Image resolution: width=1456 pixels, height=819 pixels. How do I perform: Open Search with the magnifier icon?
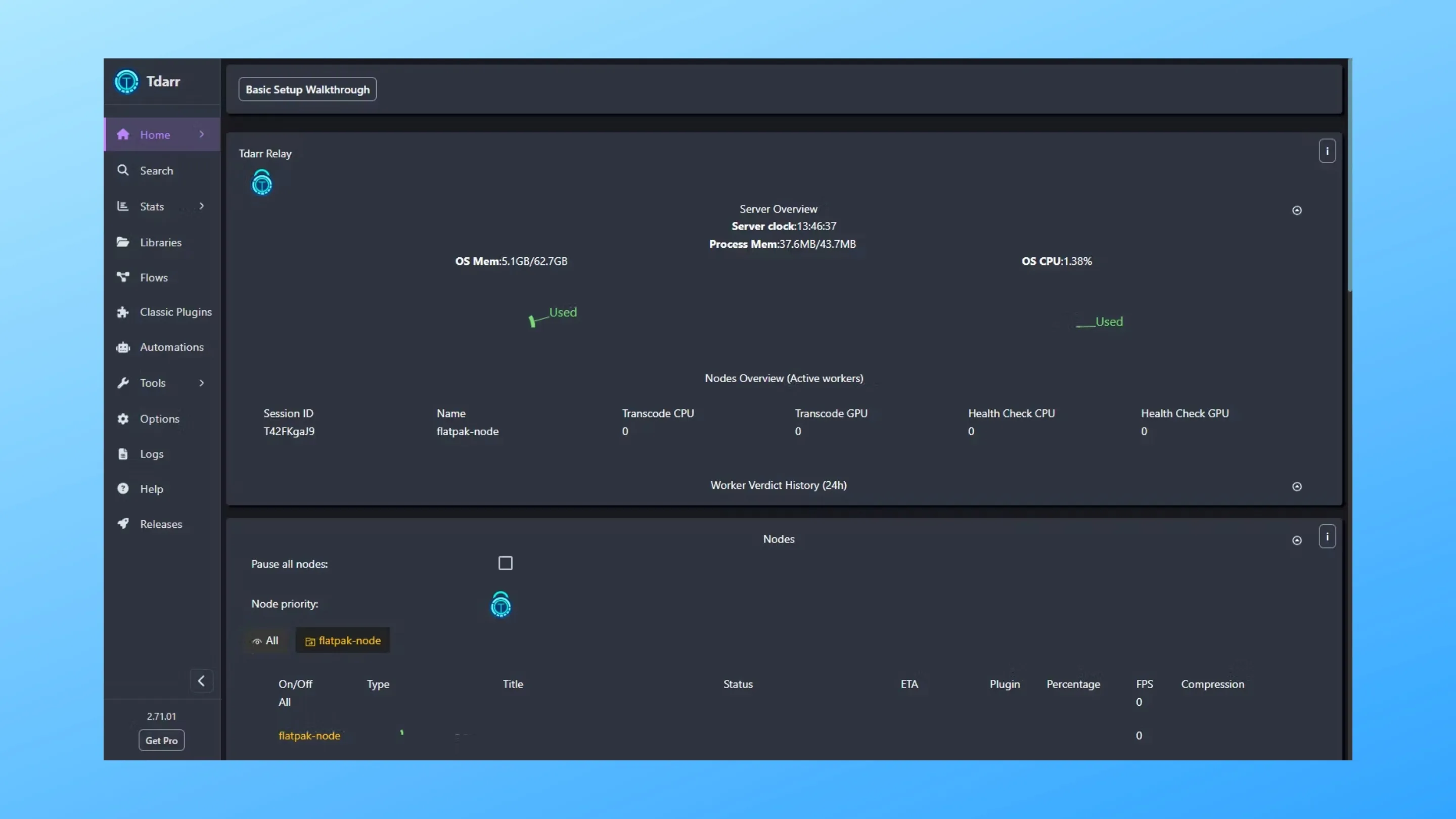[x=123, y=170]
